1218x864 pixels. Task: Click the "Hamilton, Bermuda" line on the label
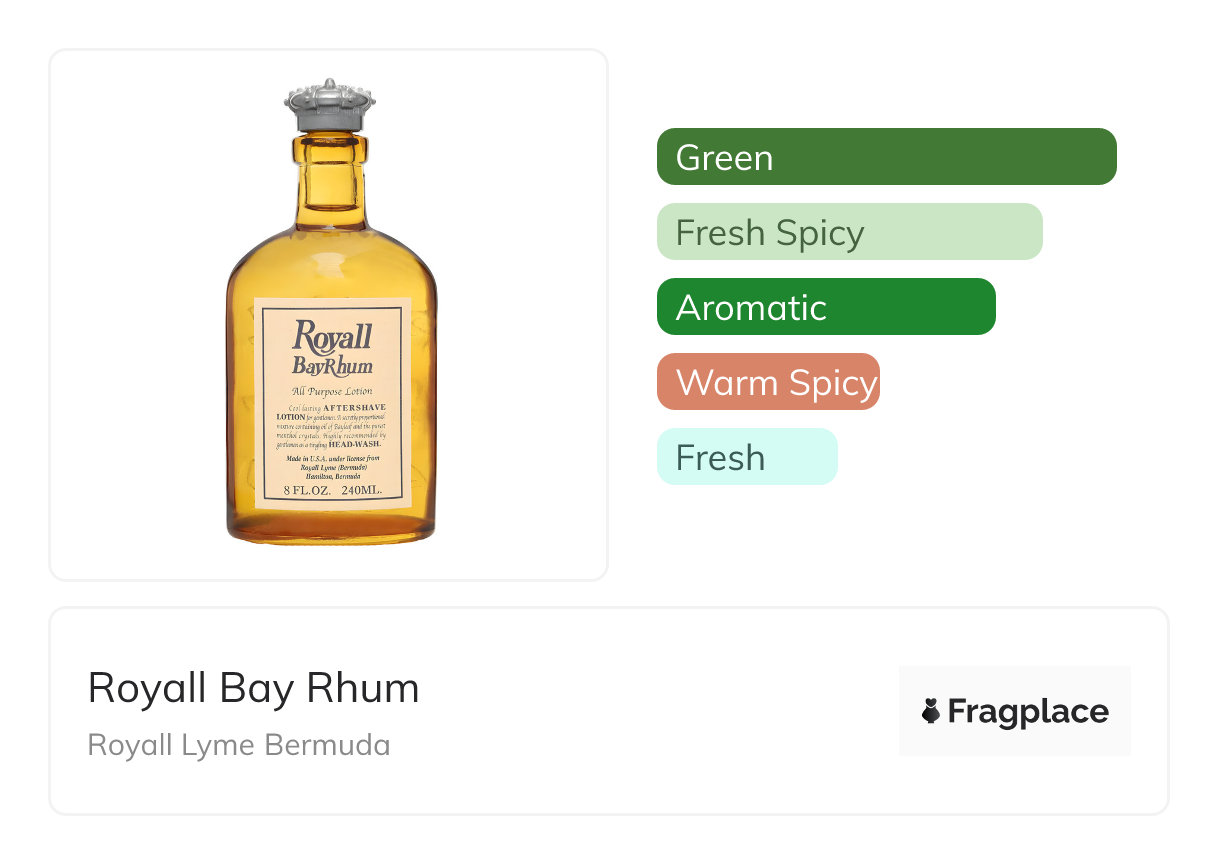332,476
